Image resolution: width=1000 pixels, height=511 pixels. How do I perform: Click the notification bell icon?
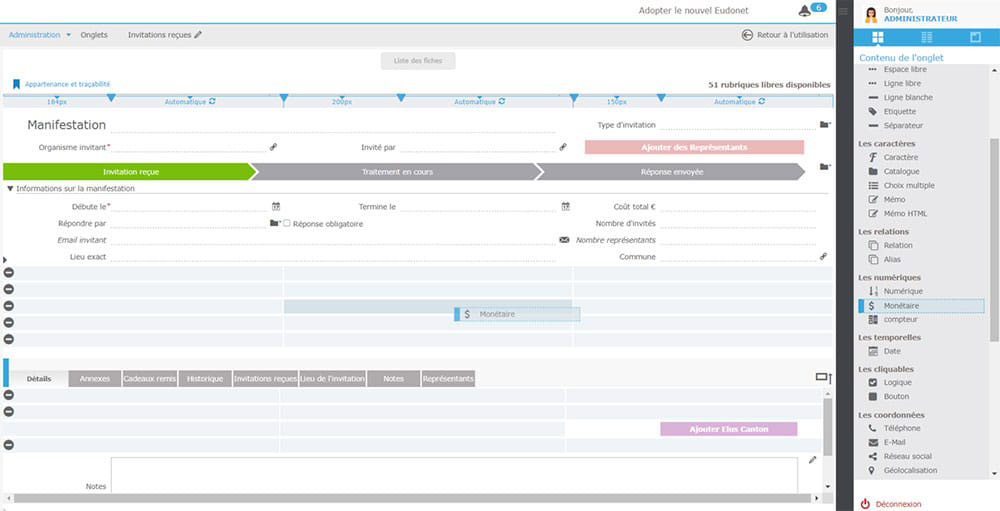(x=805, y=11)
